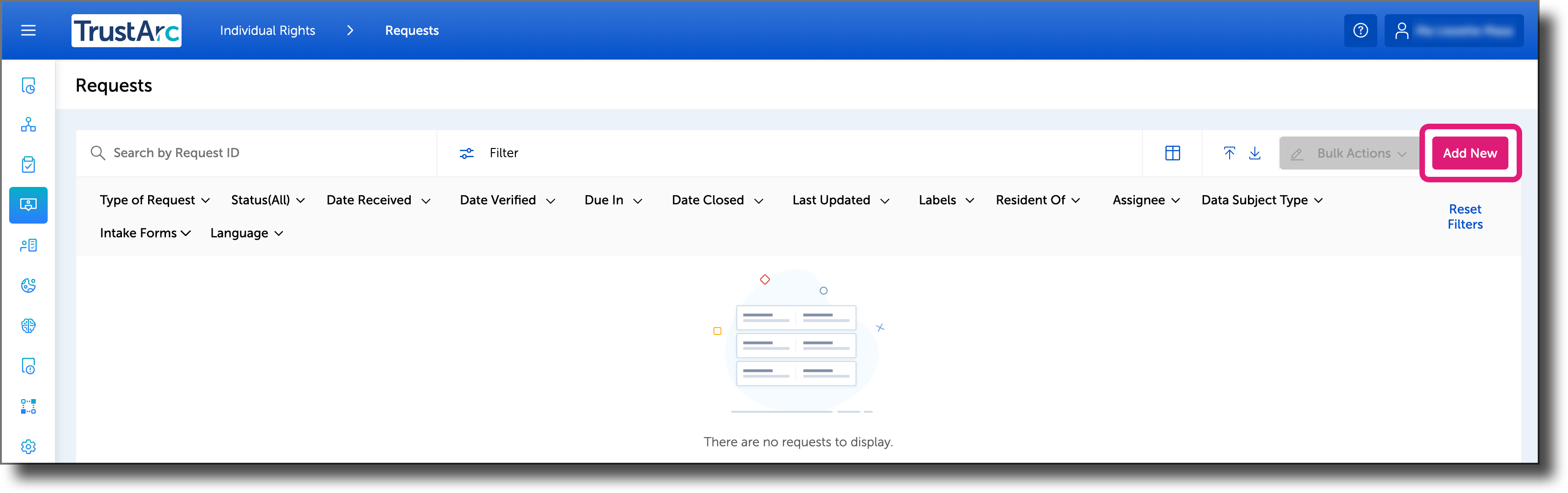The width and height of the screenshot is (1568, 493).
Task: Select the hierarchy/org chart sidebar icon
Action: tap(28, 125)
